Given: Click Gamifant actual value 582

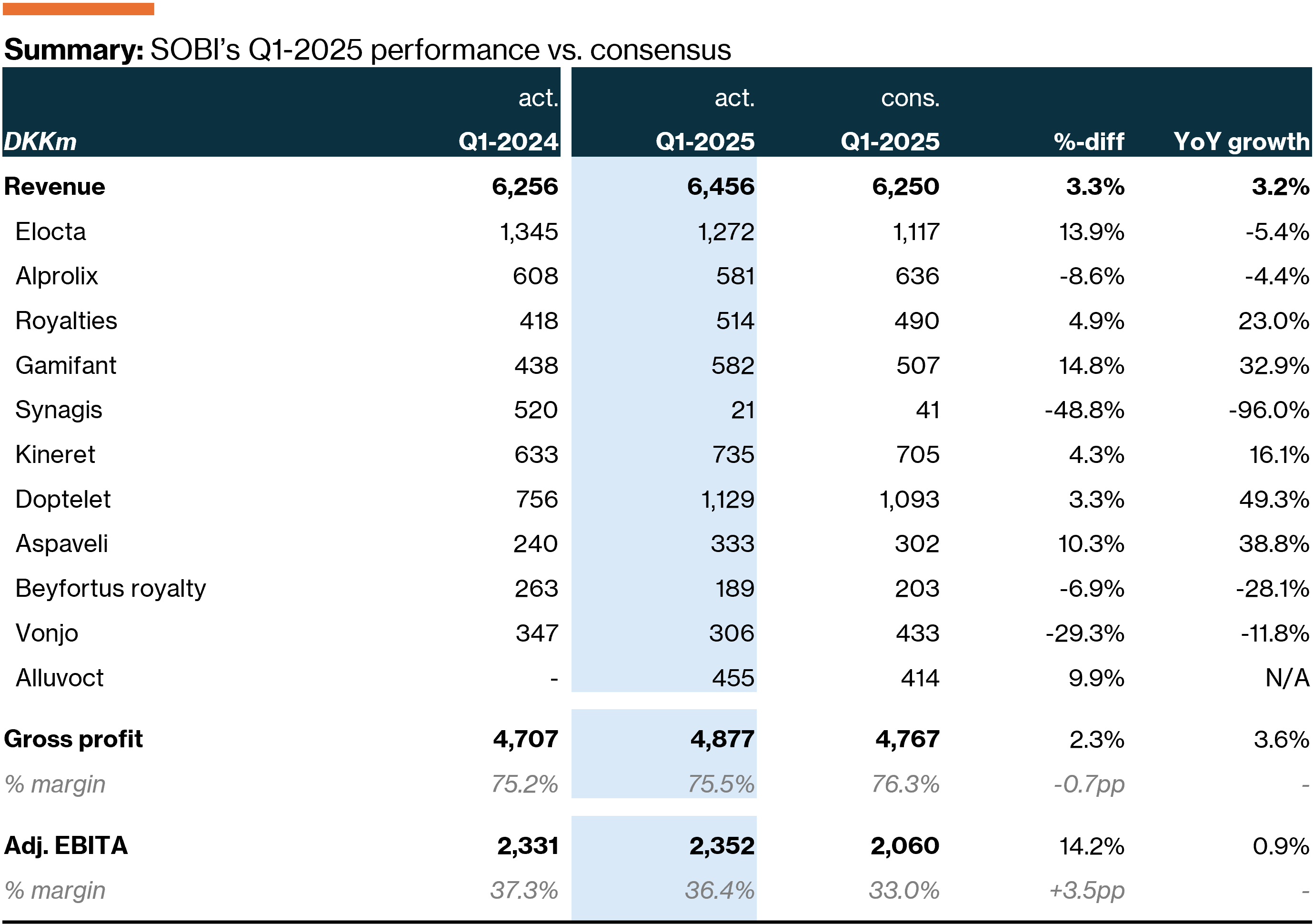Looking at the screenshot, I should 733,365.
